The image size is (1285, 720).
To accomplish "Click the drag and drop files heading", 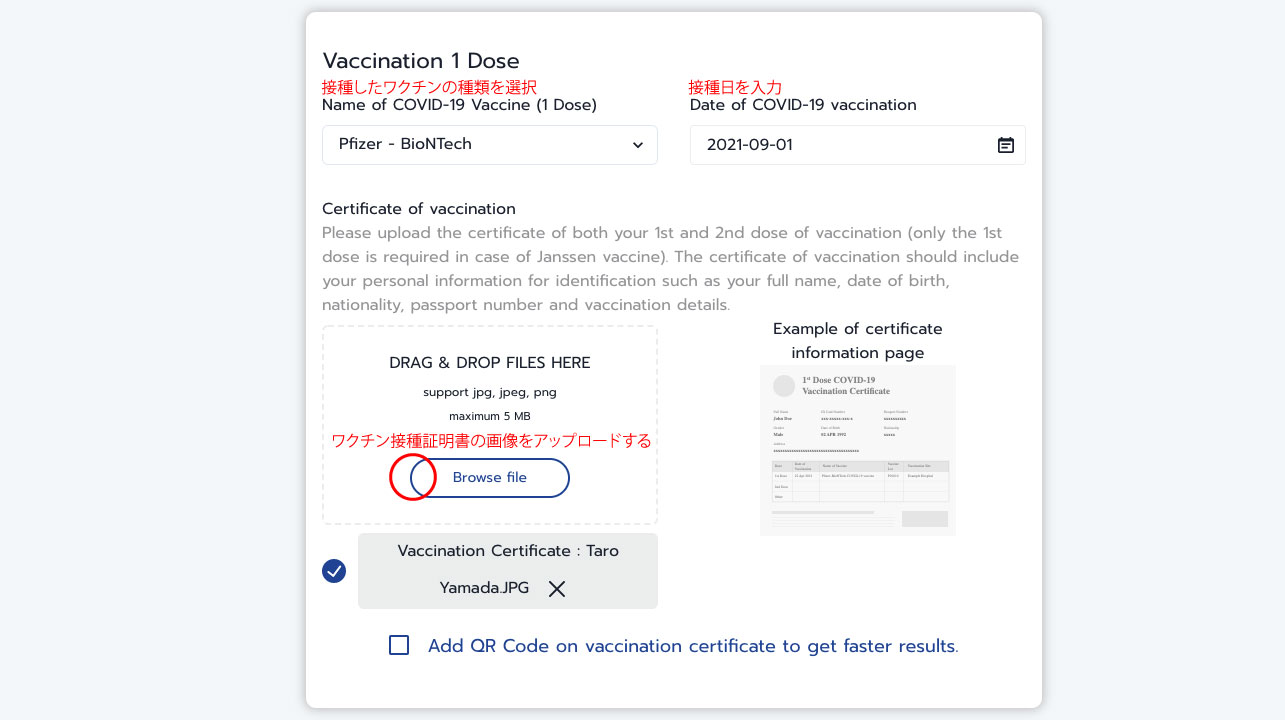I will [x=490, y=363].
